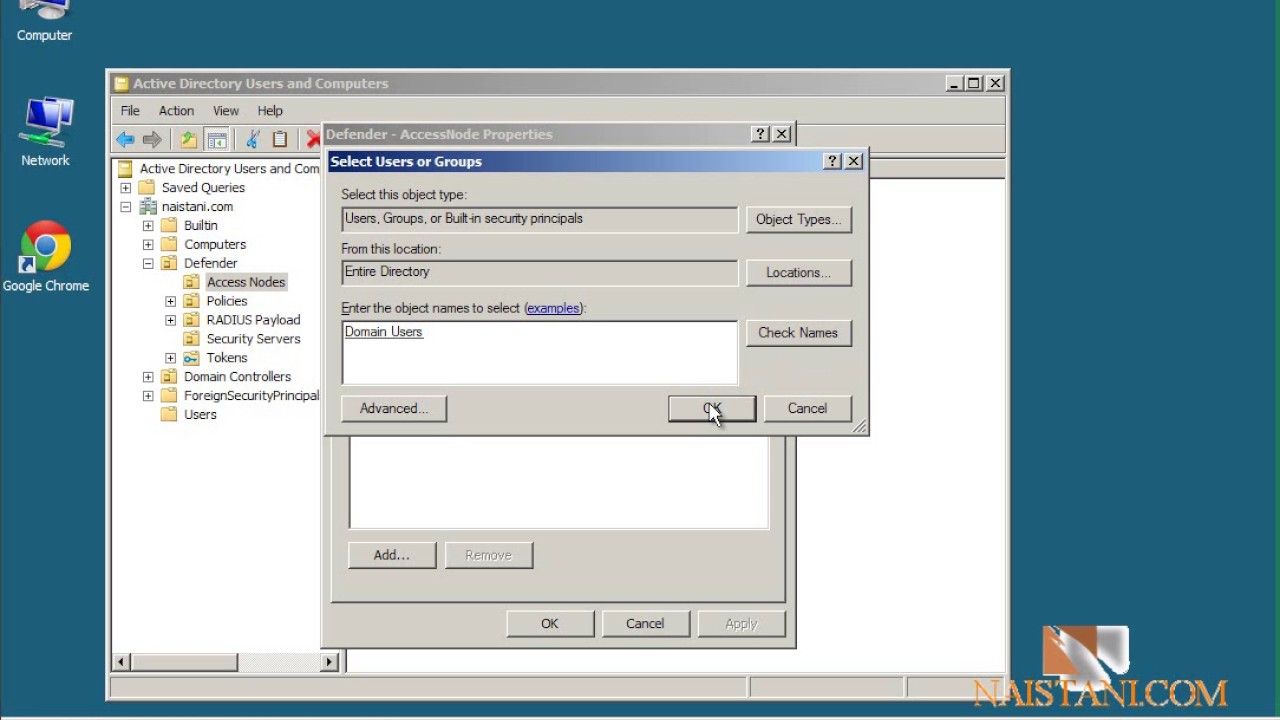The height and width of the screenshot is (720, 1280).
Task: Click the right scroll arrow of tree pane
Action: coord(329,662)
